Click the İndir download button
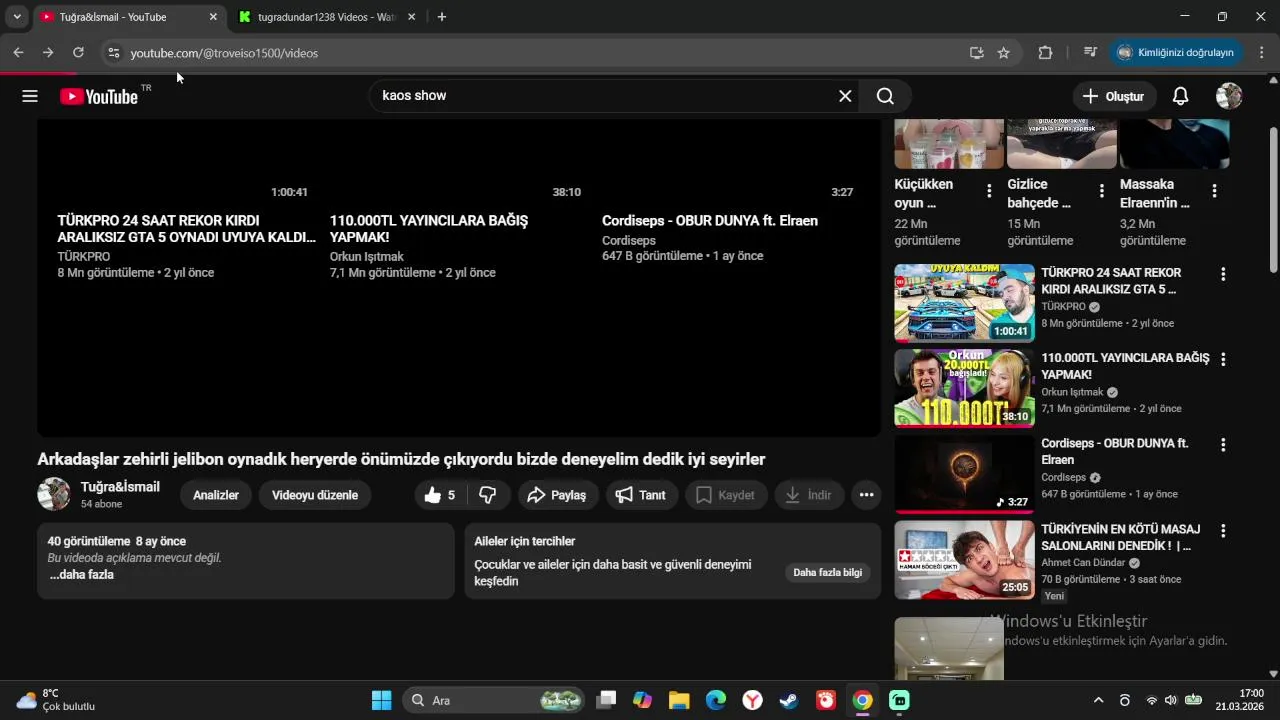Image resolution: width=1280 pixels, height=720 pixels. (x=809, y=495)
